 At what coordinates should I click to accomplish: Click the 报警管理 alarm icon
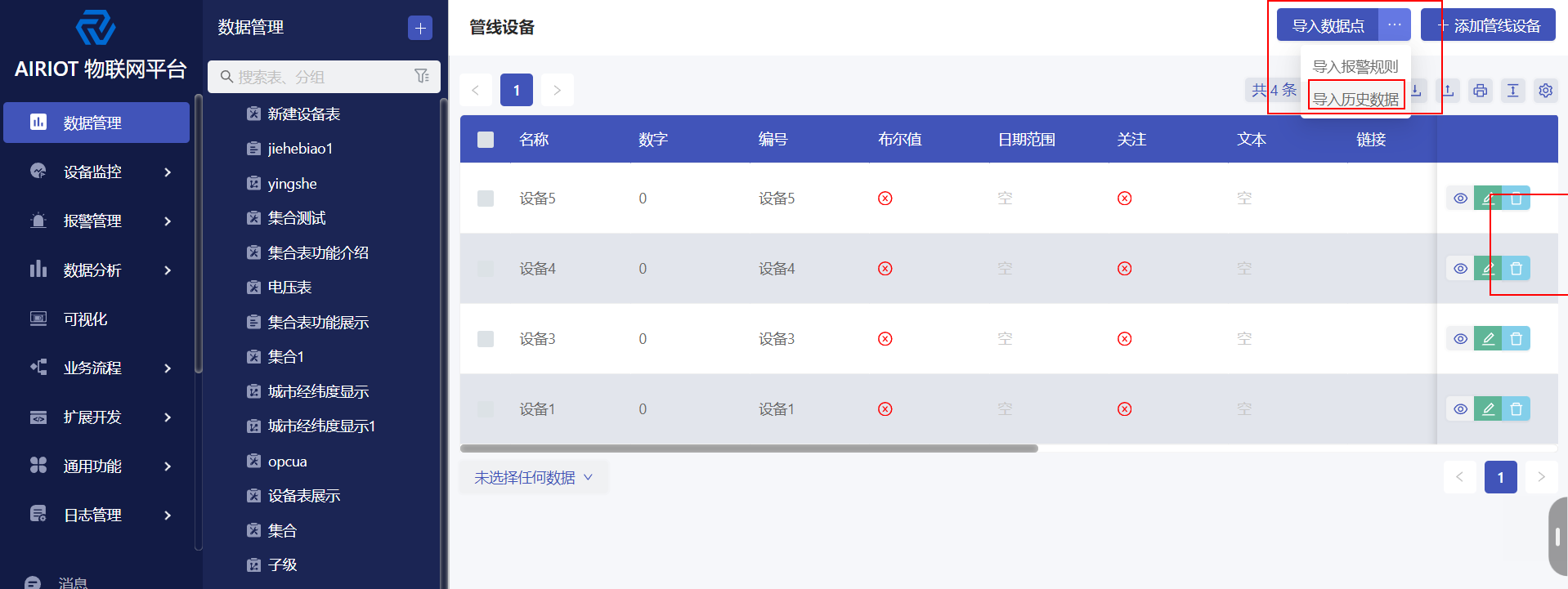pyautogui.click(x=38, y=220)
